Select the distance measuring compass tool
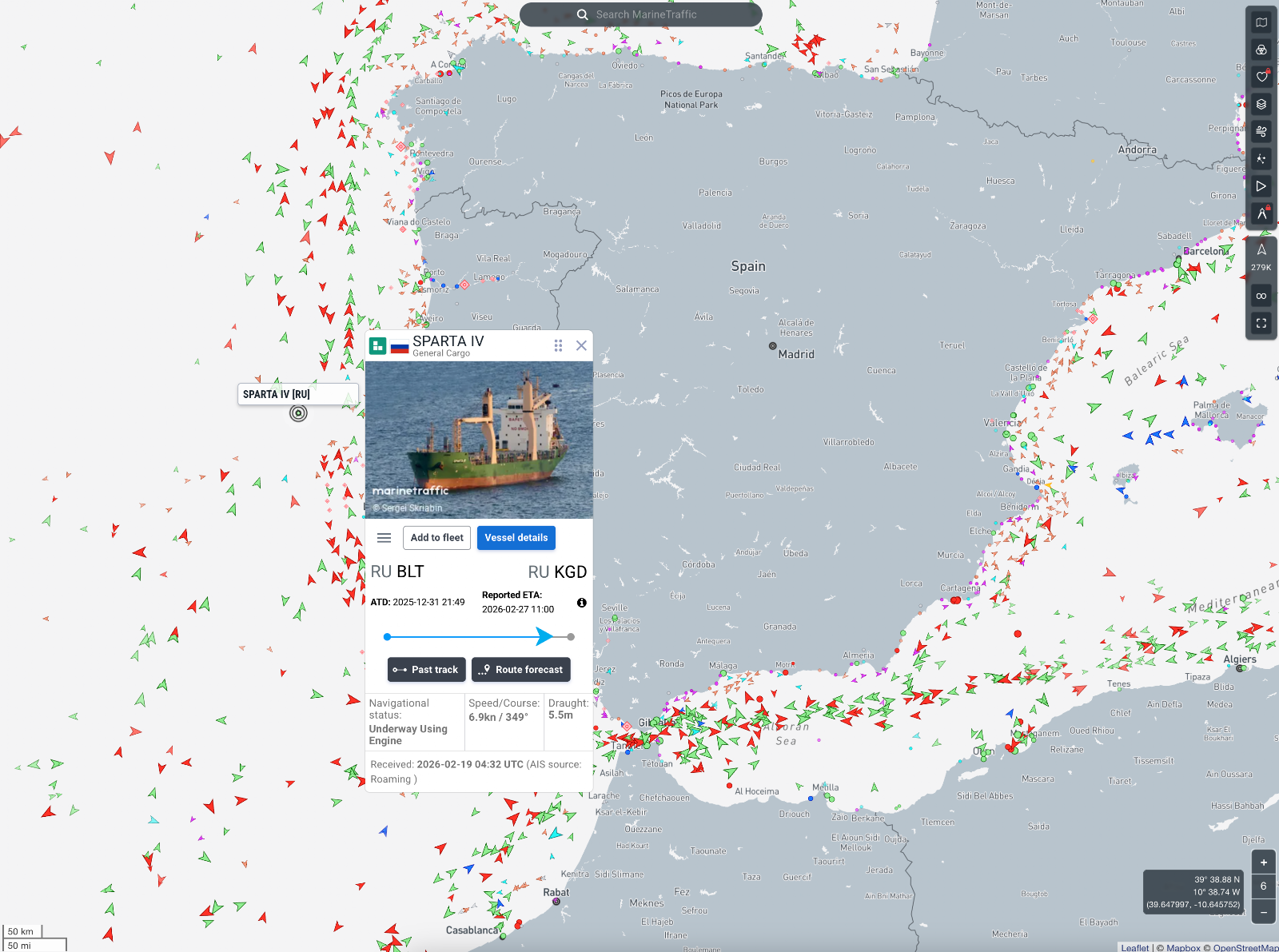Viewport: 1279px width, 952px height. click(x=1261, y=213)
